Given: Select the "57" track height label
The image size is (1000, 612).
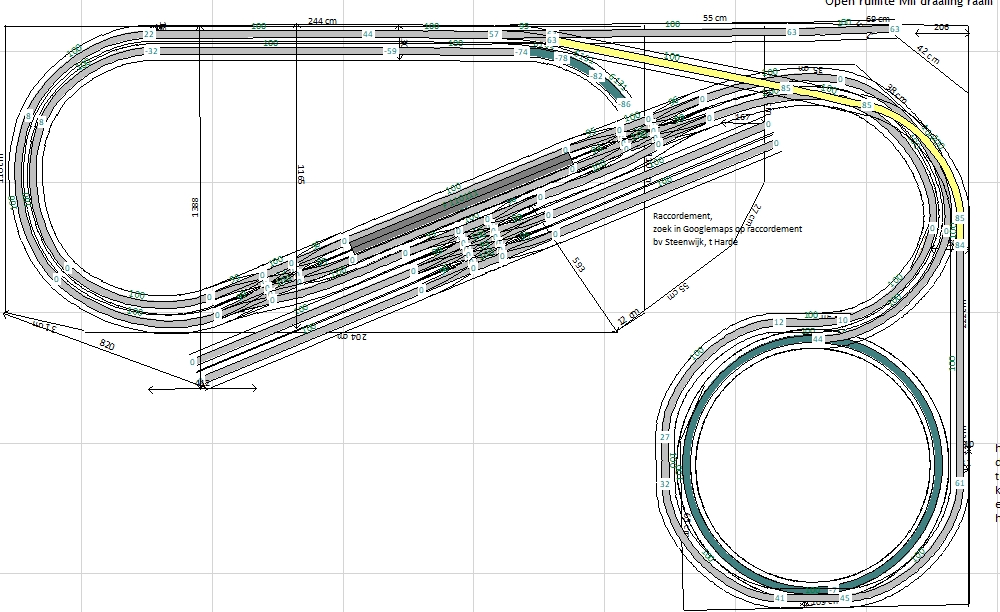Looking at the screenshot, I should pos(494,34).
